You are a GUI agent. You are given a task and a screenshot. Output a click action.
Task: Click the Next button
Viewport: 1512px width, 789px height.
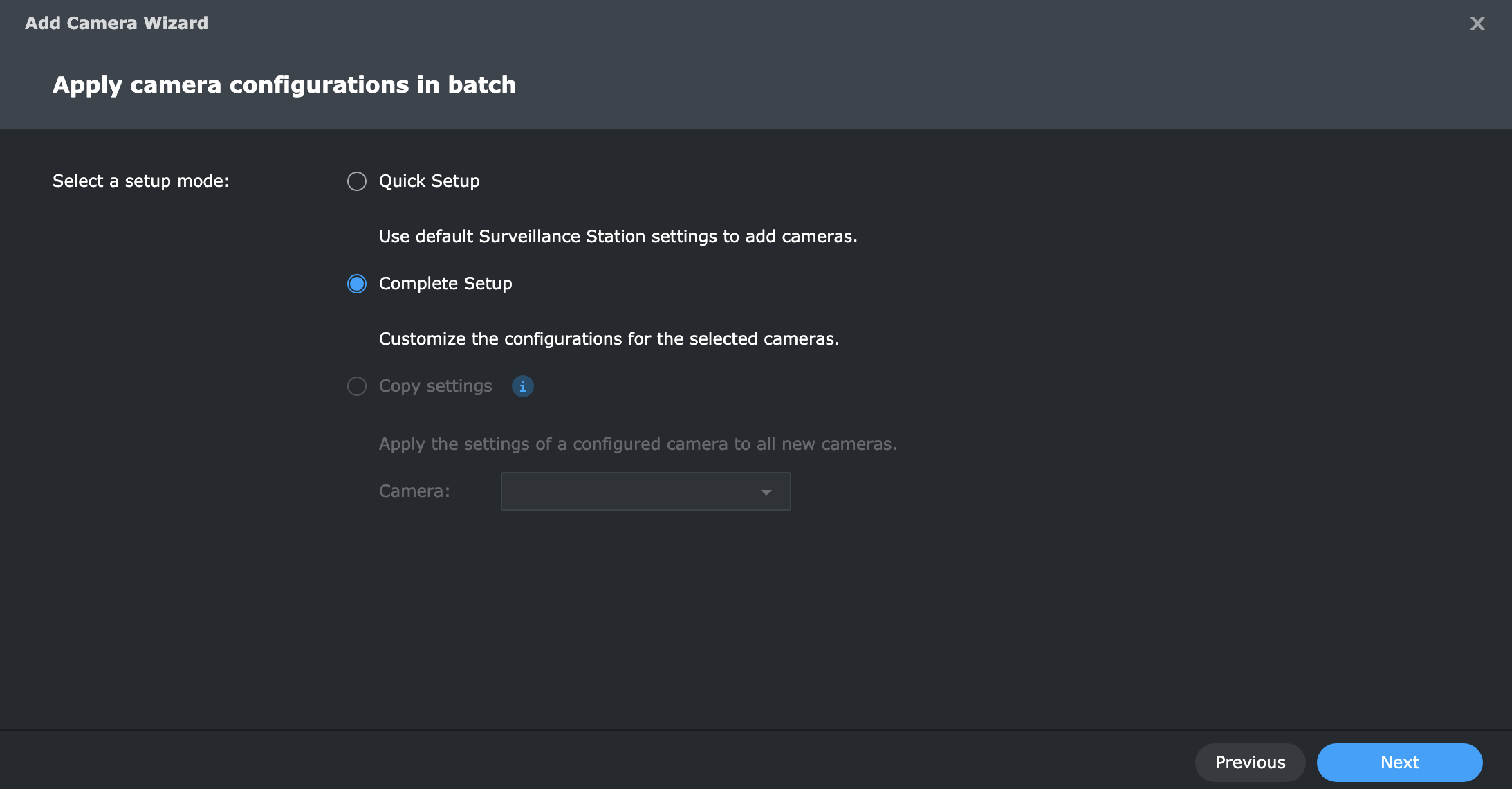point(1399,762)
